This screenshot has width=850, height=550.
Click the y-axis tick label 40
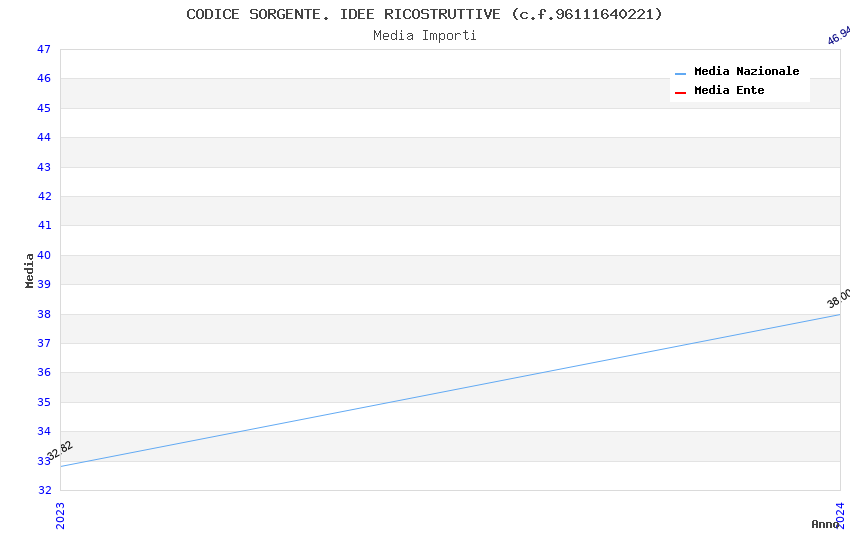coord(44,255)
